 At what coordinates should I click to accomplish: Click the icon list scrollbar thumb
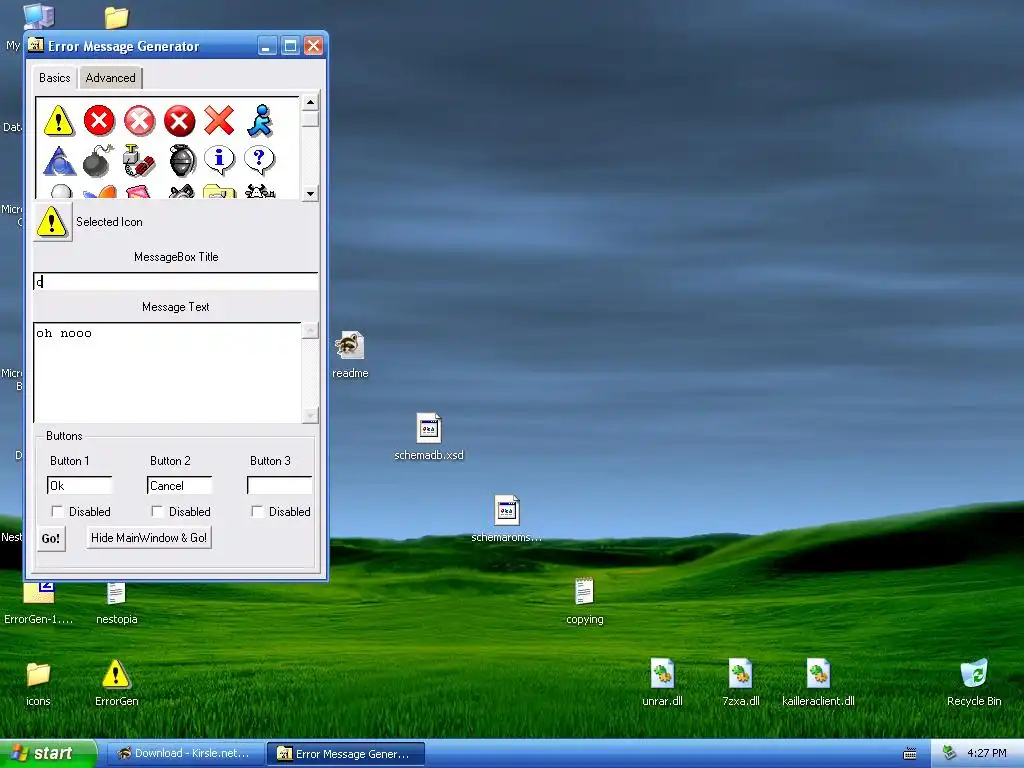[310, 118]
